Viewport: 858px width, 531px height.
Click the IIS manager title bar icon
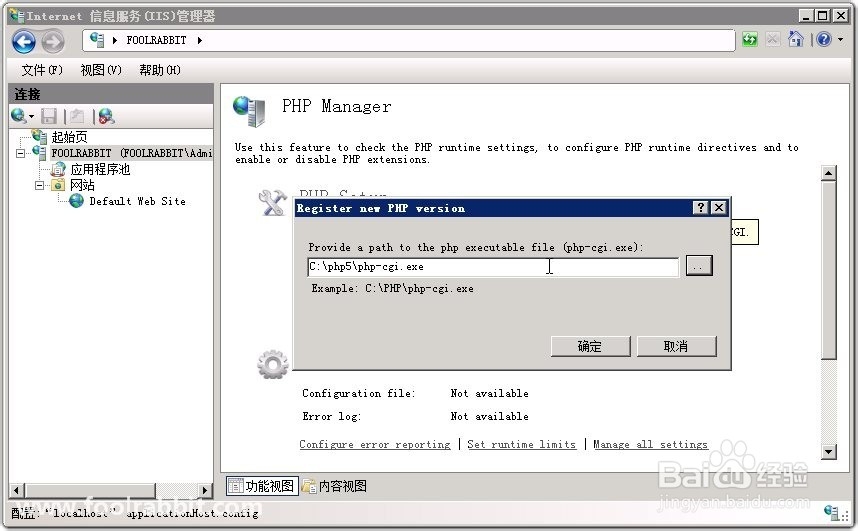click(16, 15)
